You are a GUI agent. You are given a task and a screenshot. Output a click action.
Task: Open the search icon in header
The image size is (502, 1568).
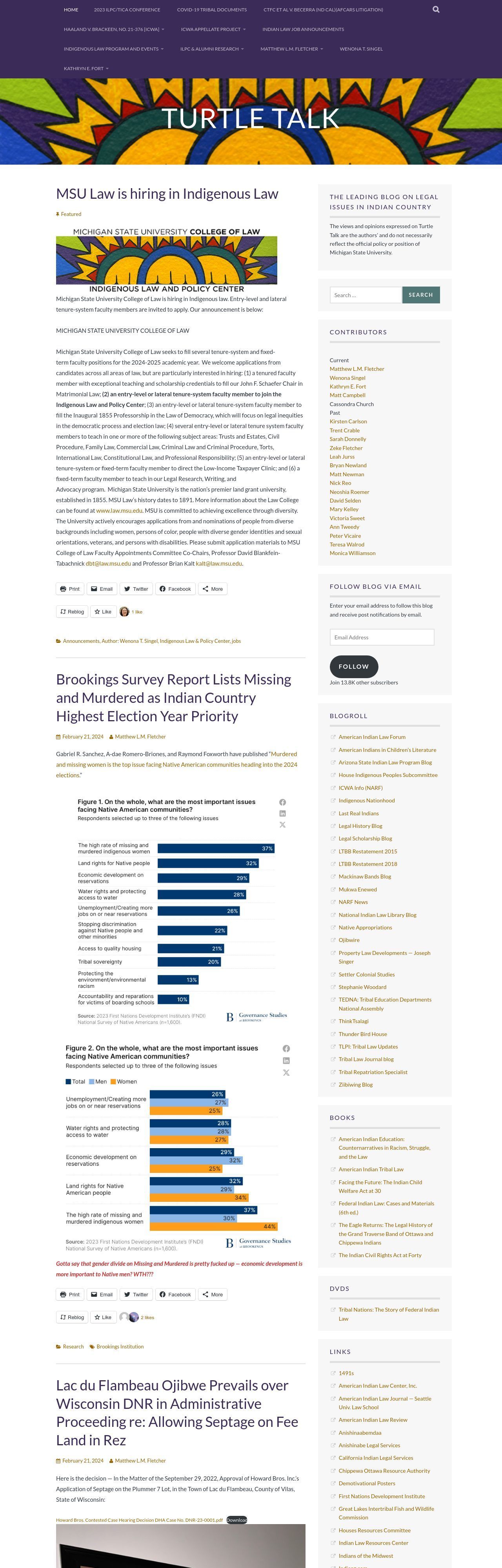click(x=436, y=10)
